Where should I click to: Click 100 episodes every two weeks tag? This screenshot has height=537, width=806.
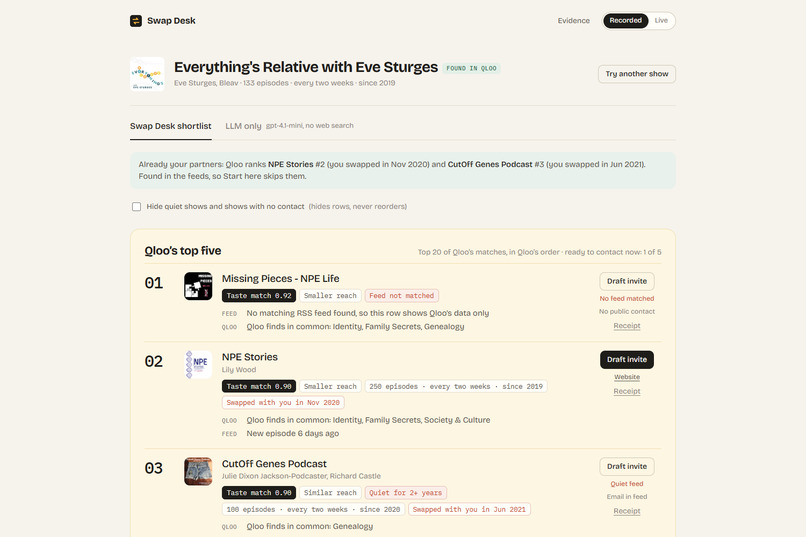click(314, 509)
